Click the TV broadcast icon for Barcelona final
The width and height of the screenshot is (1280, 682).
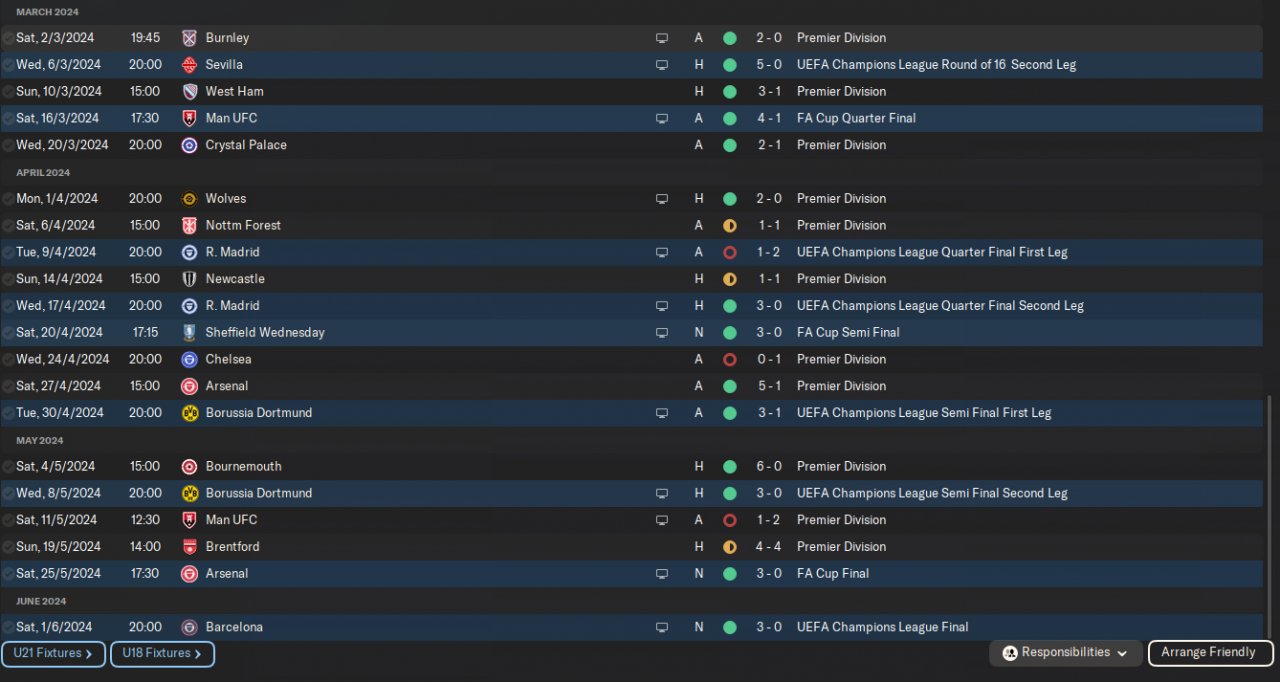coord(661,628)
